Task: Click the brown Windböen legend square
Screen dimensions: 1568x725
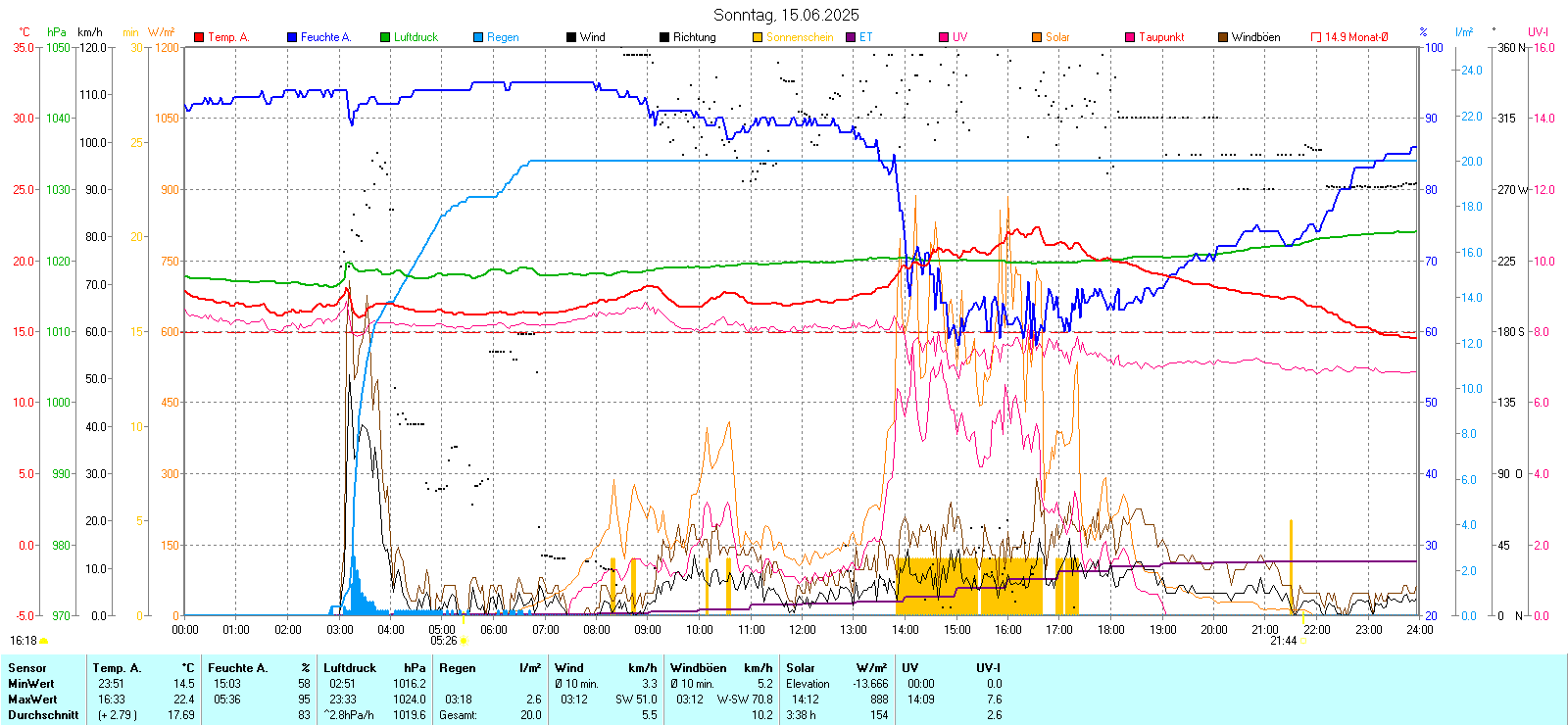Action: click(1223, 37)
